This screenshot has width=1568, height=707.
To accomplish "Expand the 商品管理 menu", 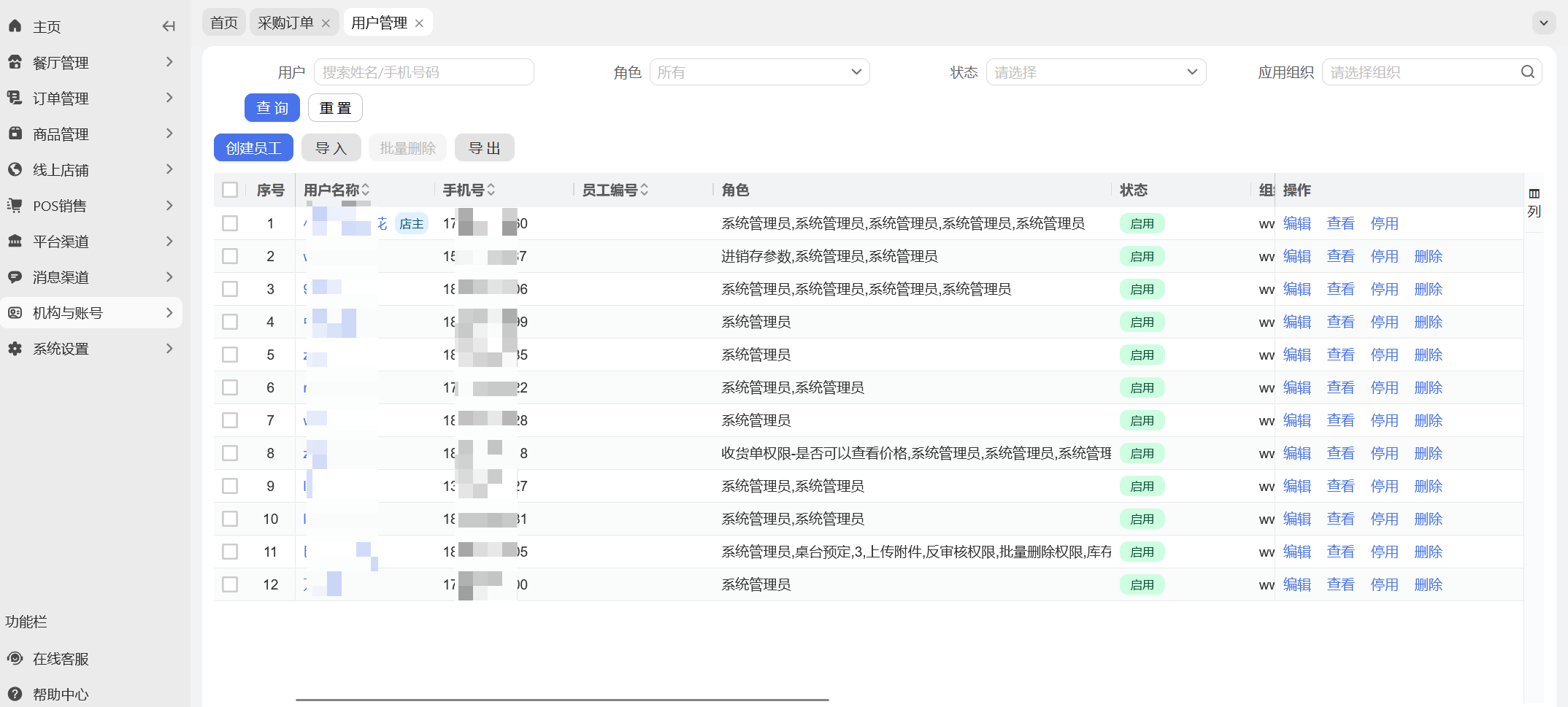I will tap(169, 134).
